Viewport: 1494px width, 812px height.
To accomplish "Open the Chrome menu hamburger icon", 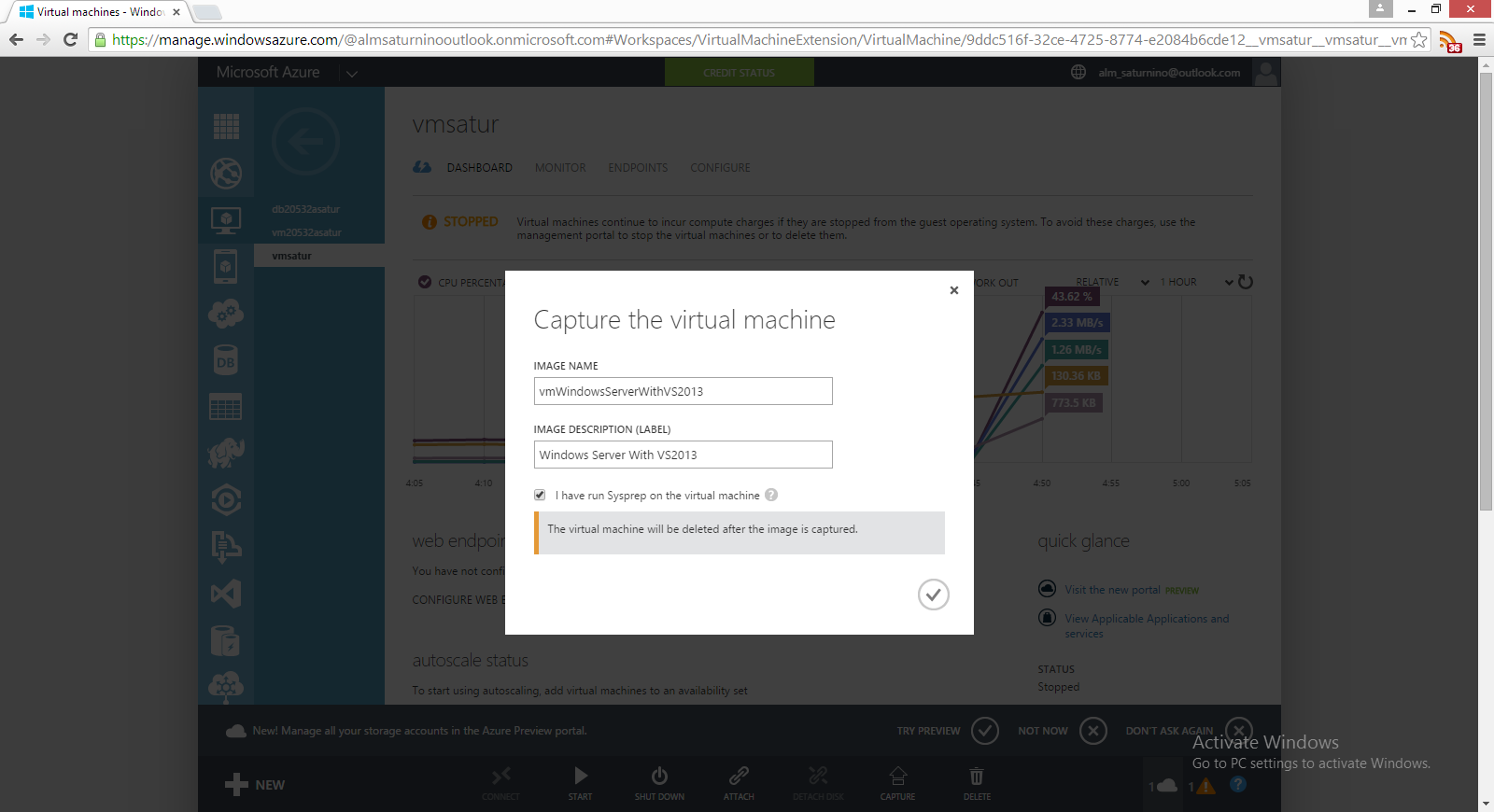I will (1479, 40).
